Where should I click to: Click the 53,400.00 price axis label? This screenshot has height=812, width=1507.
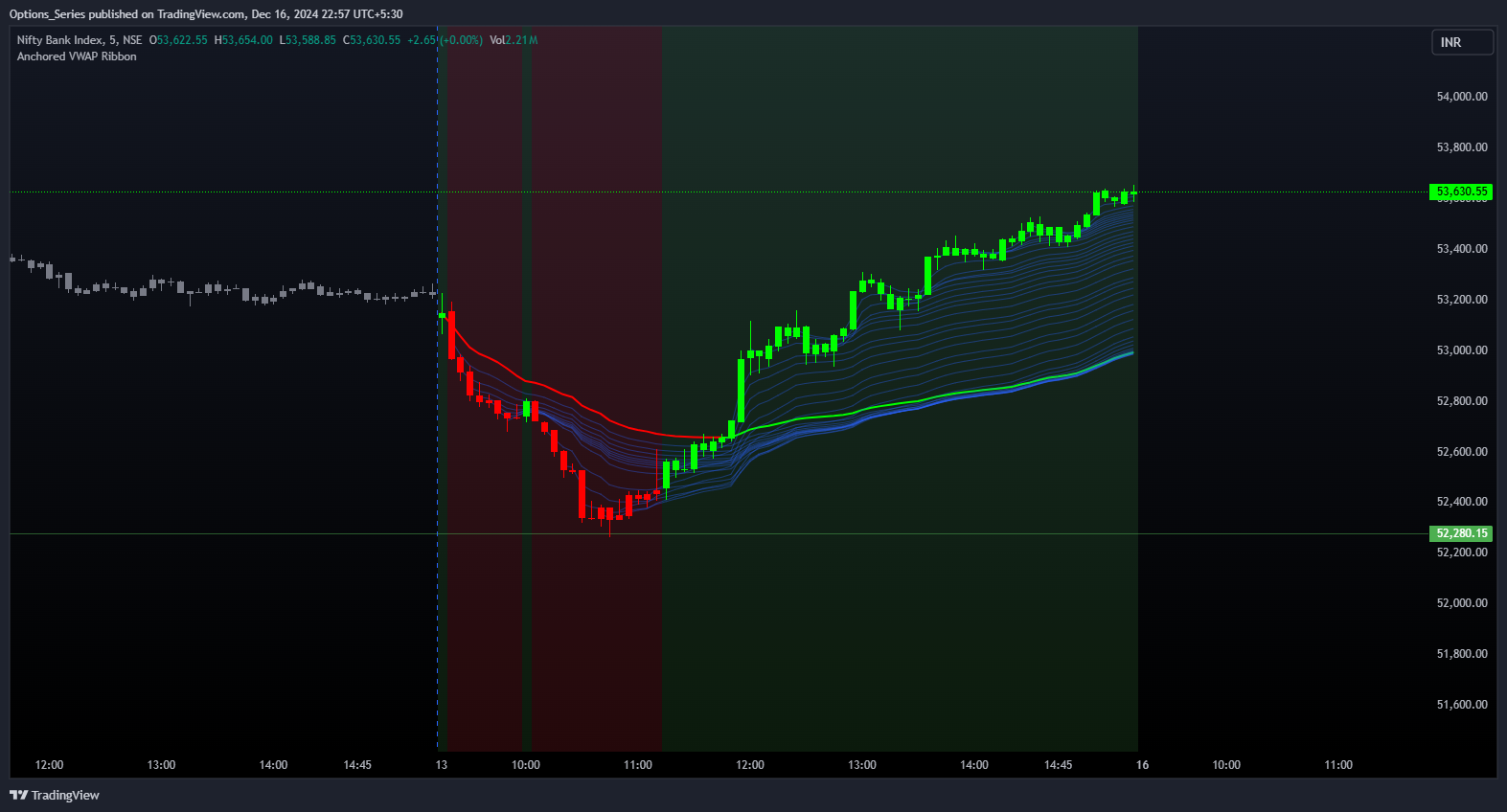pyautogui.click(x=1462, y=249)
